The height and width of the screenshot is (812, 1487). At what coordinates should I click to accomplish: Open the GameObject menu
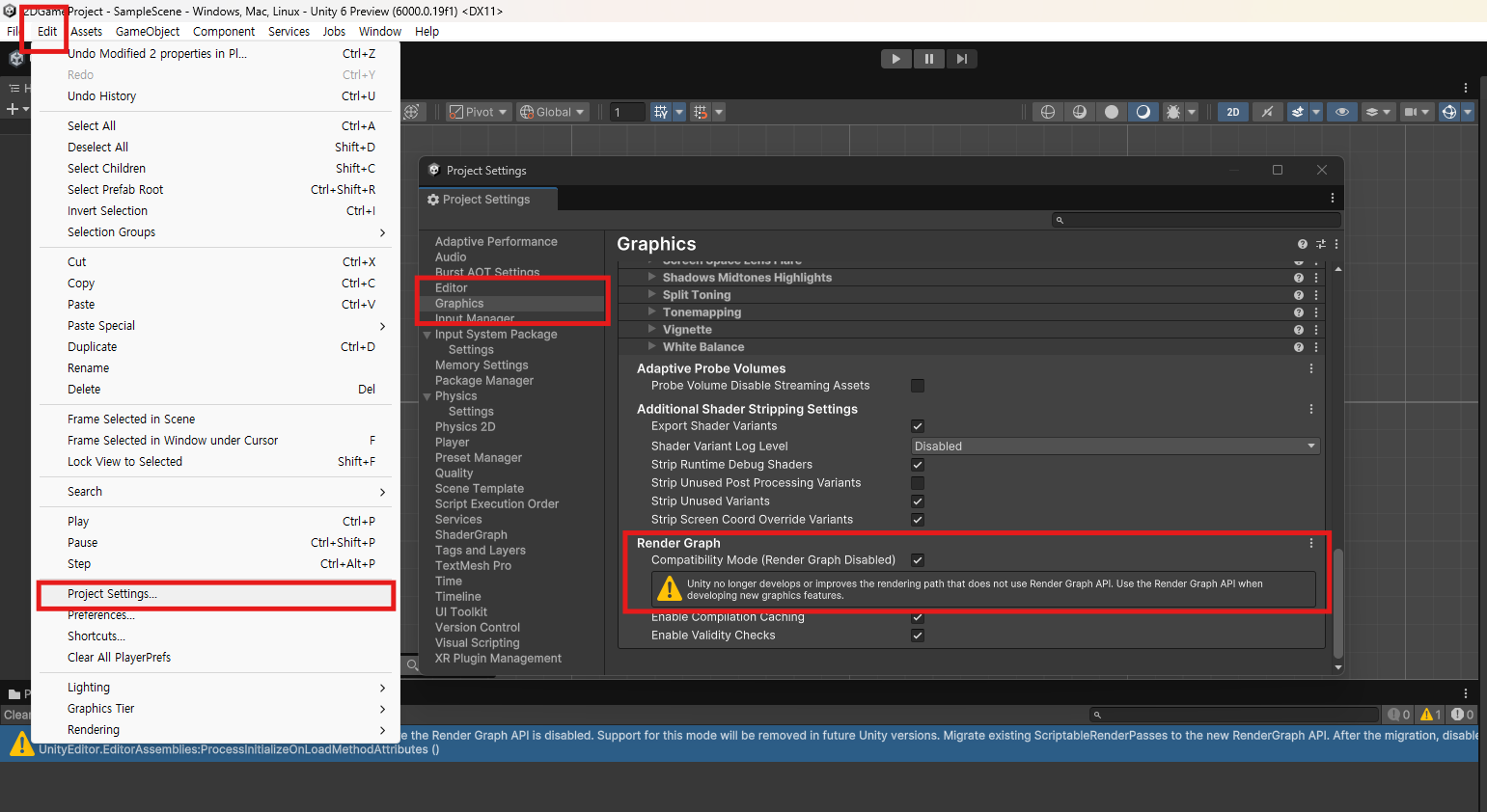pyautogui.click(x=148, y=32)
